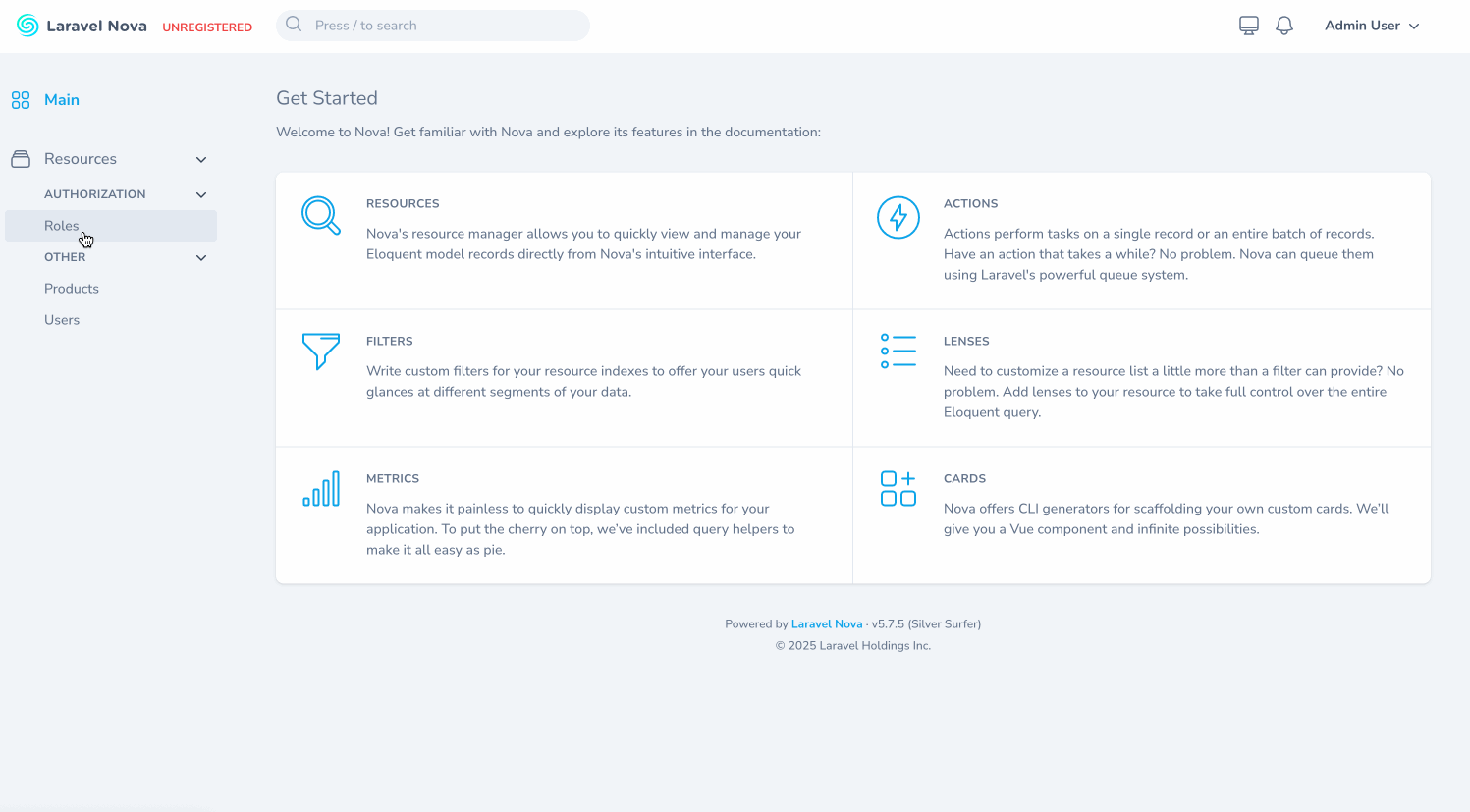Click the Laravel Nova spiral logo
Image resolution: width=1470 pixels, height=812 pixels.
27,25
